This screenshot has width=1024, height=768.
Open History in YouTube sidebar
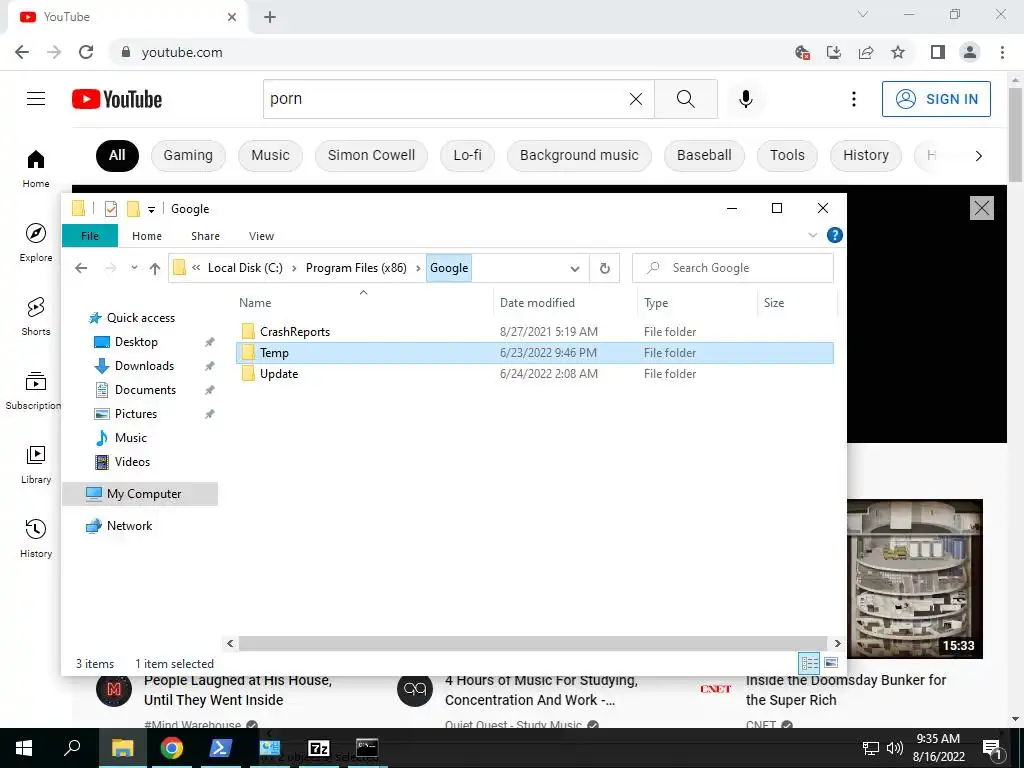(x=36, y=538)
